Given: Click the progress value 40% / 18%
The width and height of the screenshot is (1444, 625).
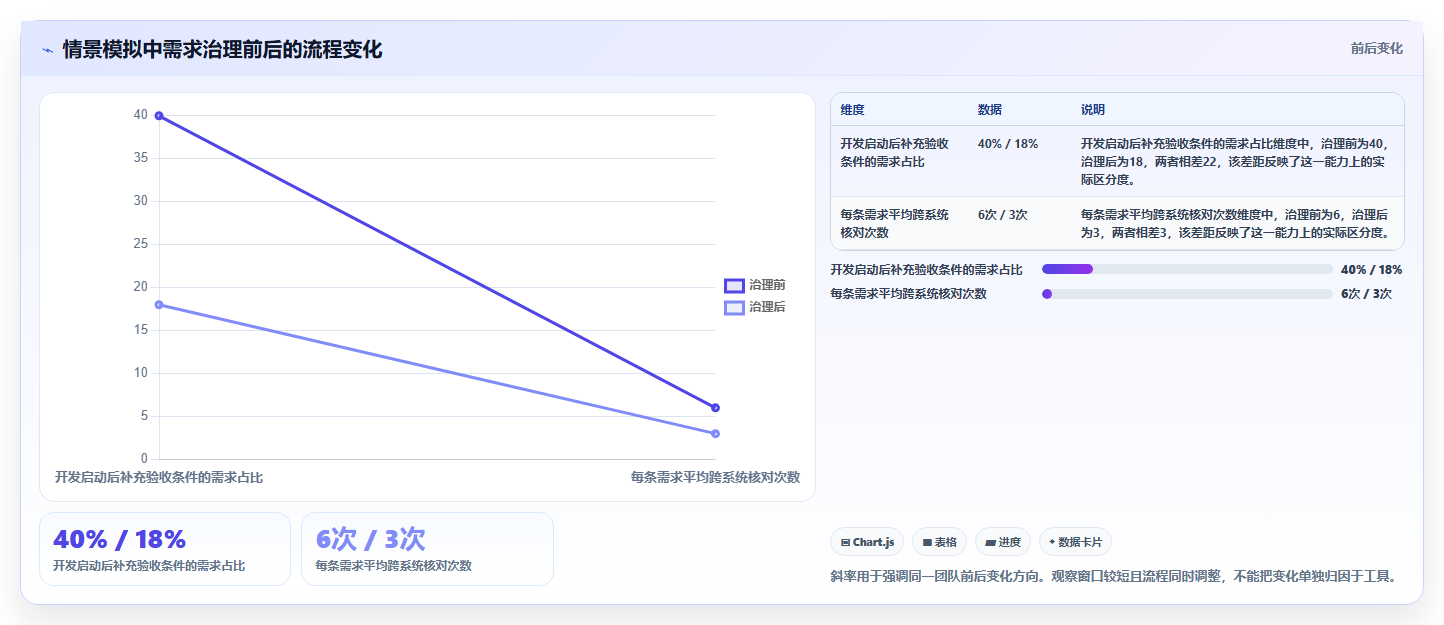Looking at the screenshot, I should pyautogui.click(x=1371, y=269).
